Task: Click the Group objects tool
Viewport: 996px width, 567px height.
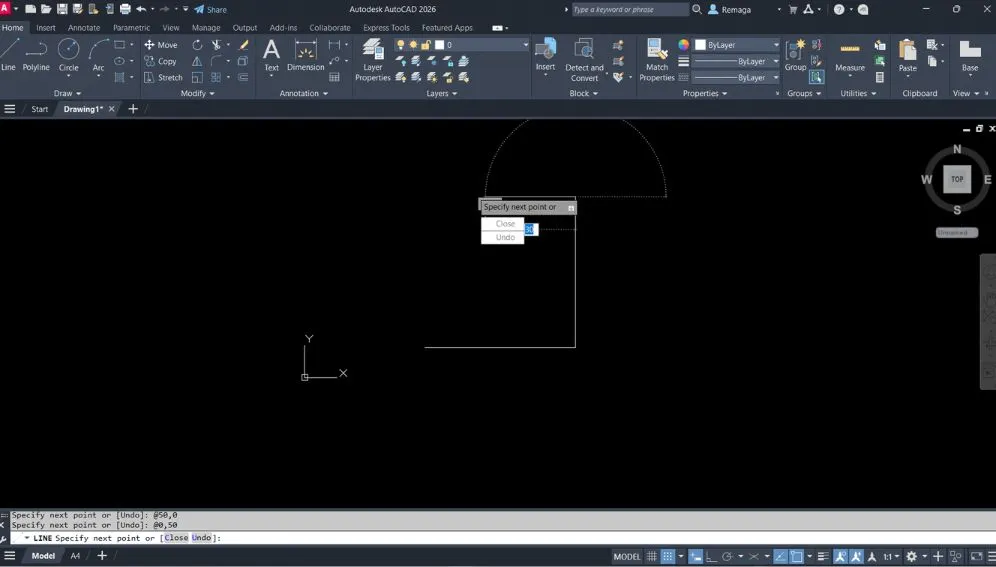Action: point(795,54)
